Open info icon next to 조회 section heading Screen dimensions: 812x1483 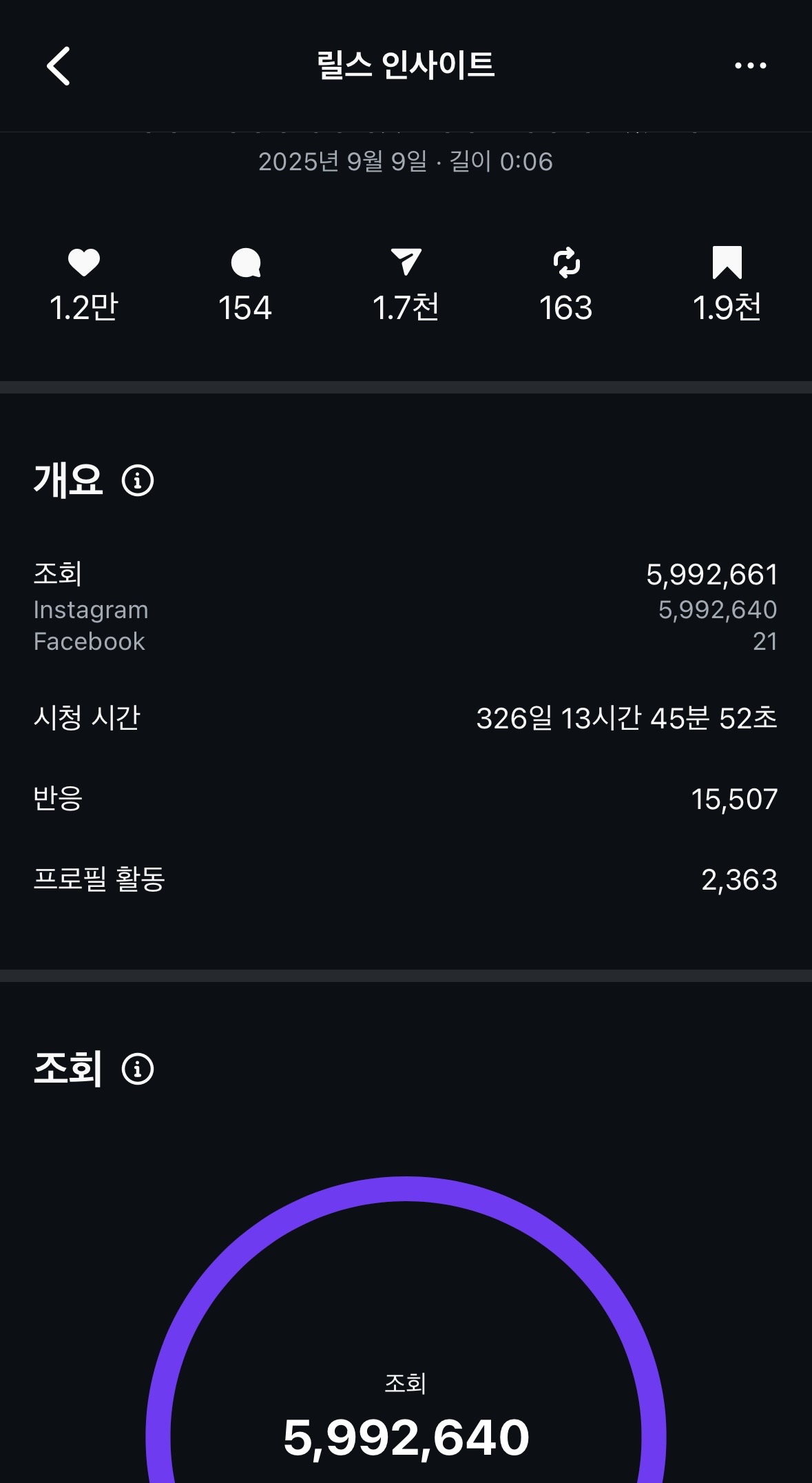point(138,1069)
